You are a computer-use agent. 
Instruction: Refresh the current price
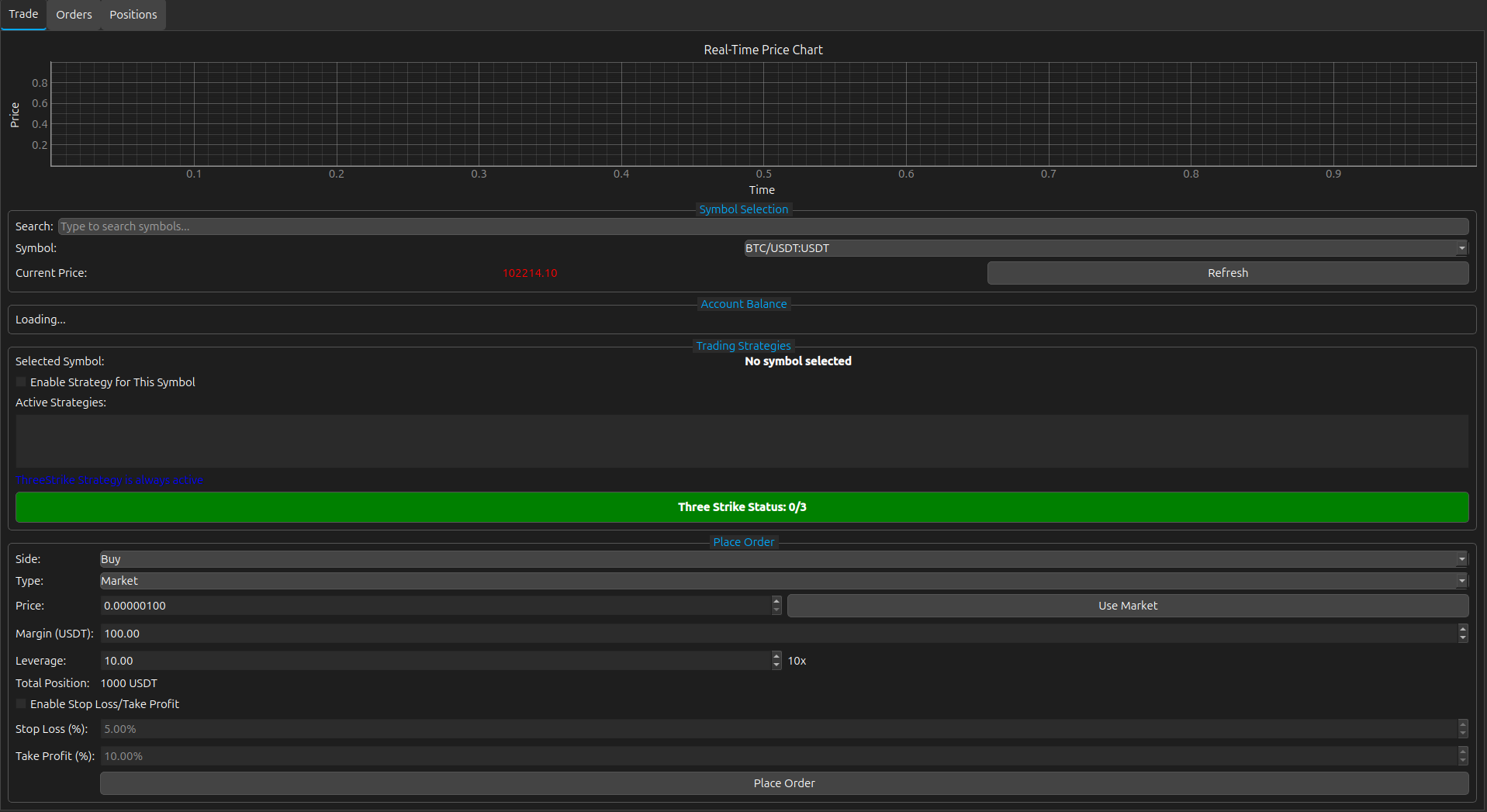(x=1228, y=273)
